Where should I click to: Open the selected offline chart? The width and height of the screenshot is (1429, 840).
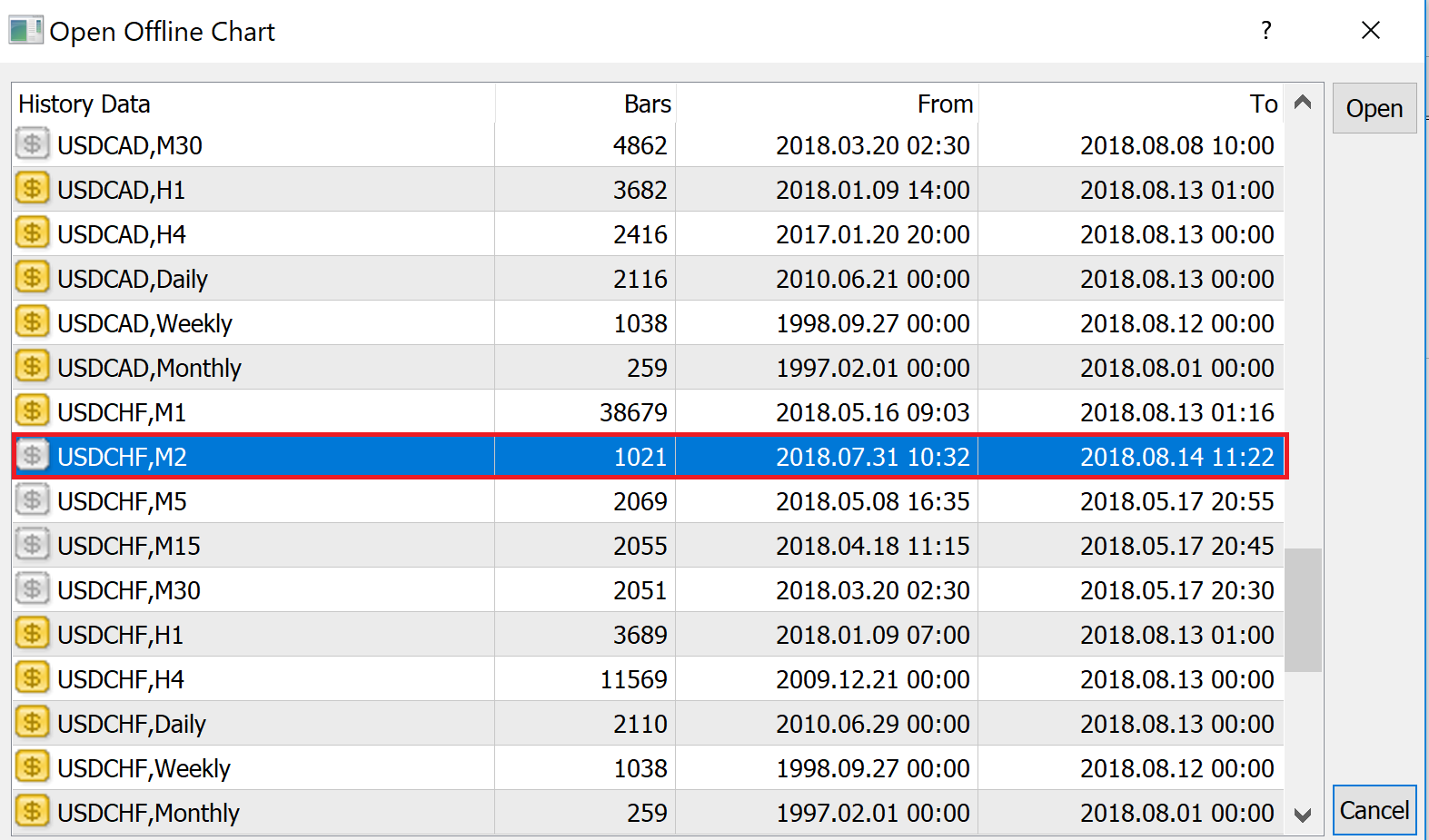coord(1374,108)
